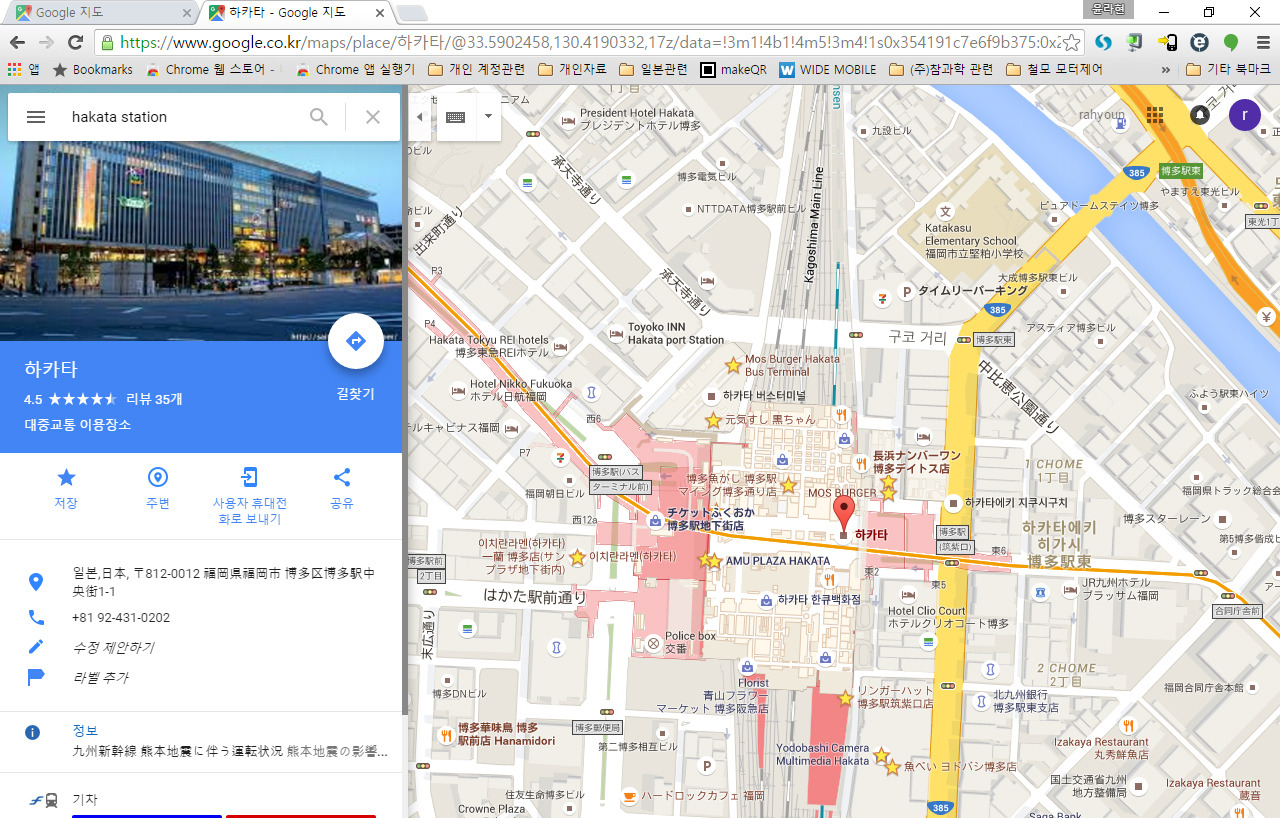Open the notifications bell icon

1200,114
